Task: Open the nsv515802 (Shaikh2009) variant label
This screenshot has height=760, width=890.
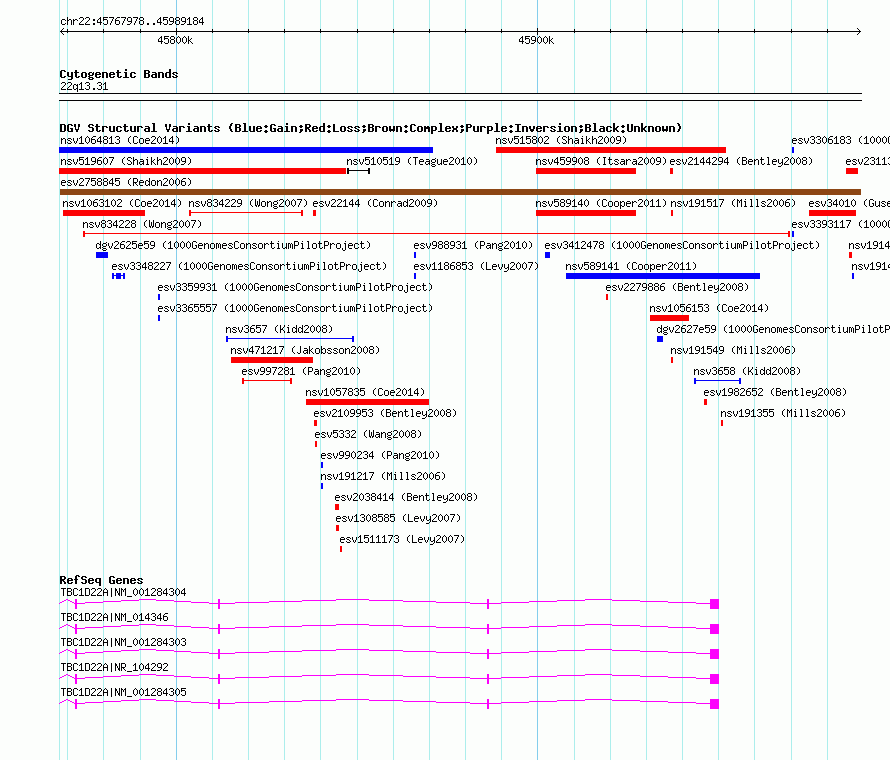Action: [x=561, y=140]
